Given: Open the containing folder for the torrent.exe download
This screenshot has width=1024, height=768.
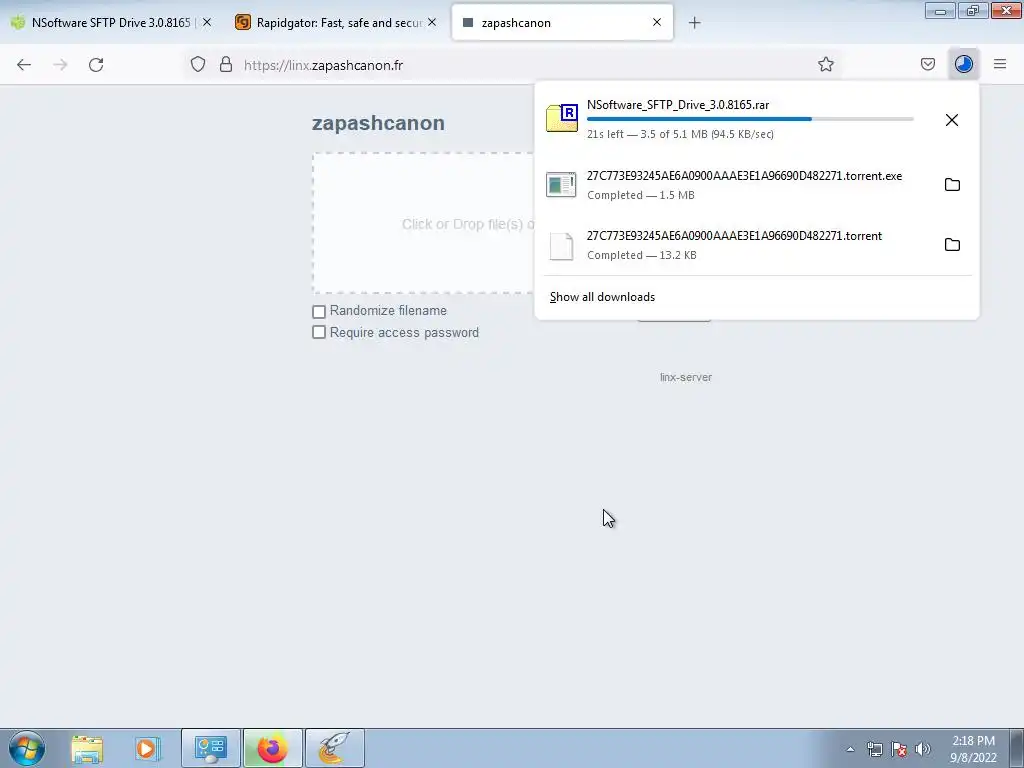Looking at the screenshot, I should tap(952, 185).
